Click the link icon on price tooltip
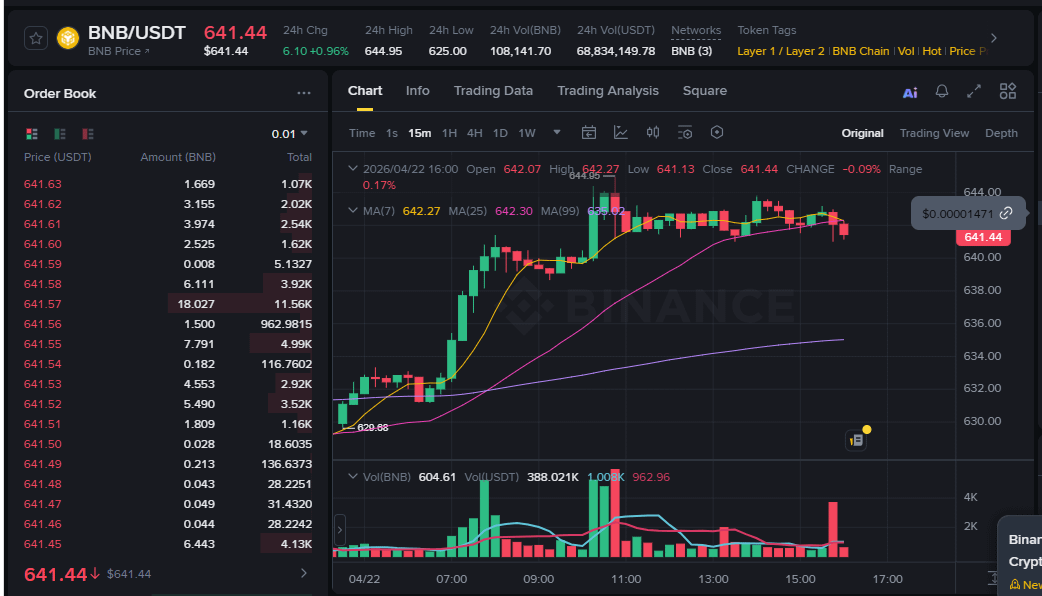Image resolution: width=1042 pixels, height=596 pixels. pyautogui.click(x=1006, y=213)
